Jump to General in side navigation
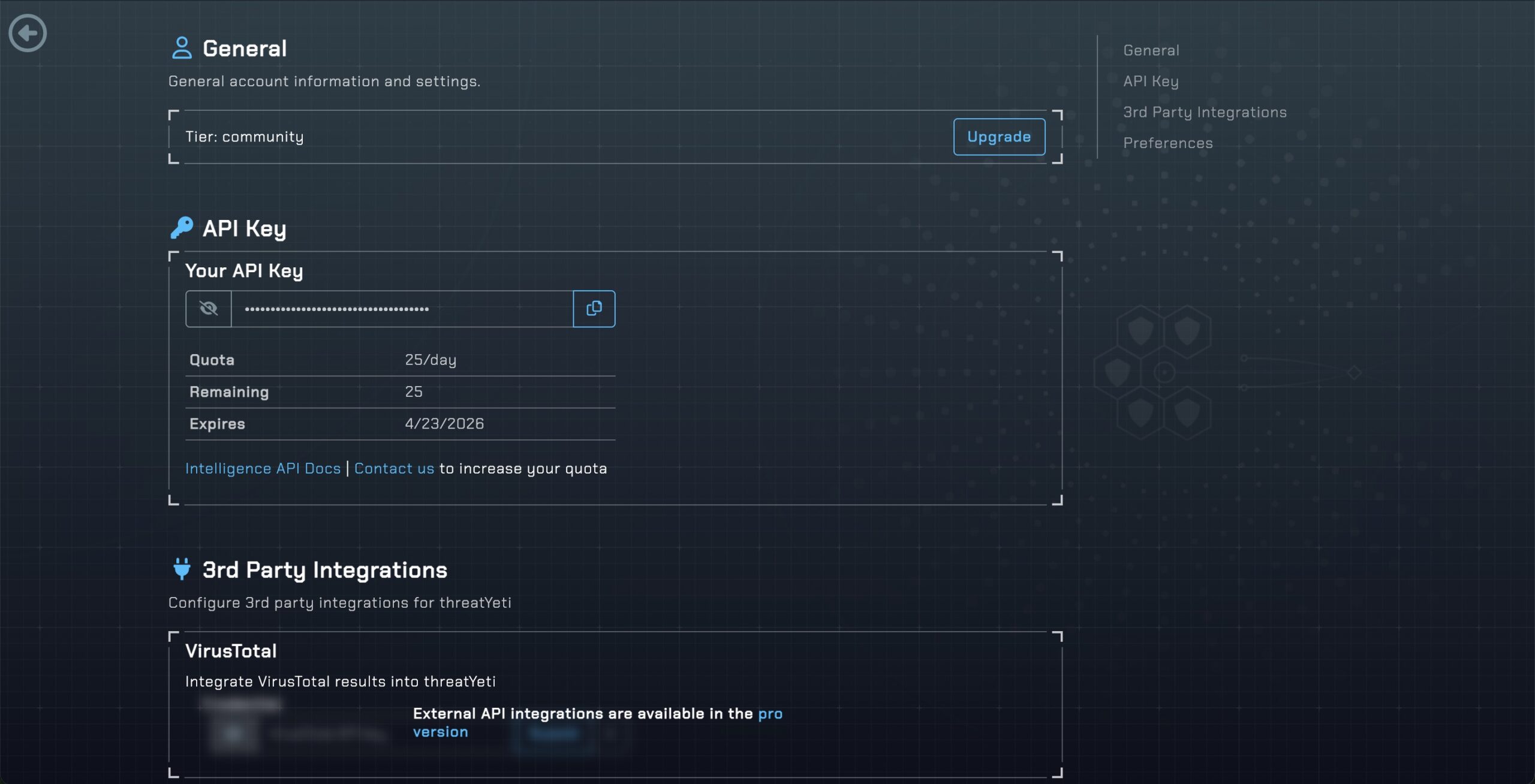 point(1151,50)
